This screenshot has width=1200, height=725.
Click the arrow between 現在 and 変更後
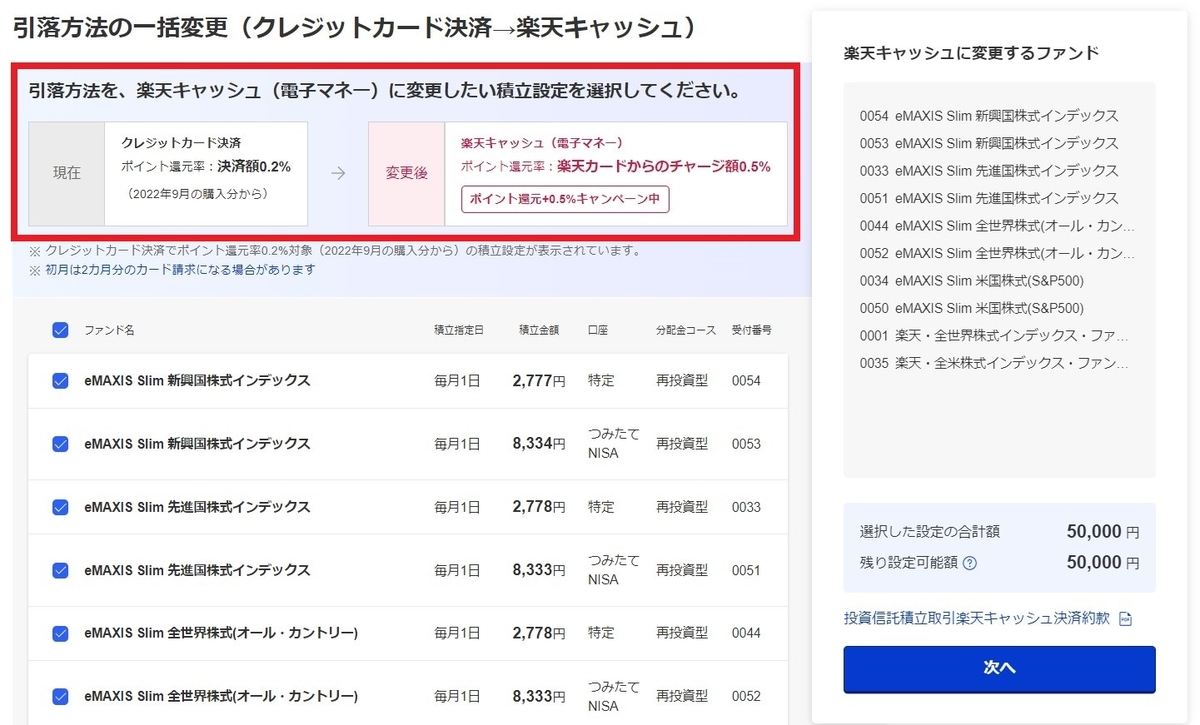point(338,173)
